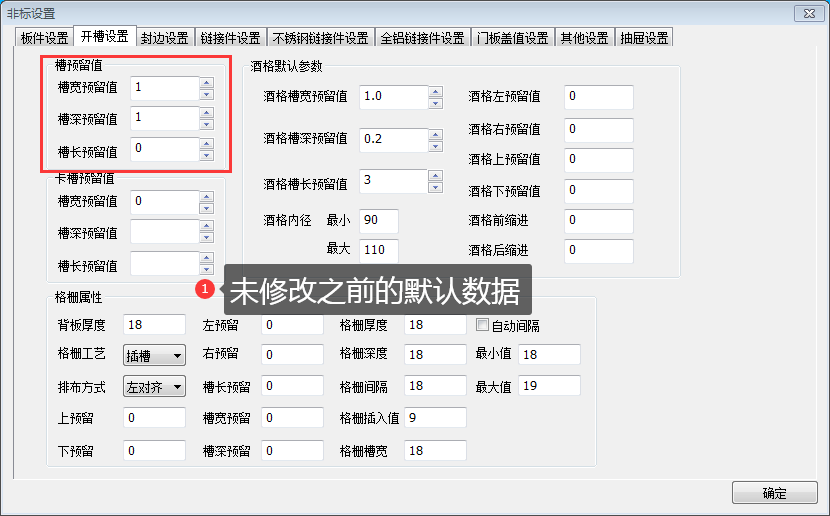Screen dimensions: 830x516
Task: Click the 酒格槽长预留值 field showing 3
Action: coord(394,181)
